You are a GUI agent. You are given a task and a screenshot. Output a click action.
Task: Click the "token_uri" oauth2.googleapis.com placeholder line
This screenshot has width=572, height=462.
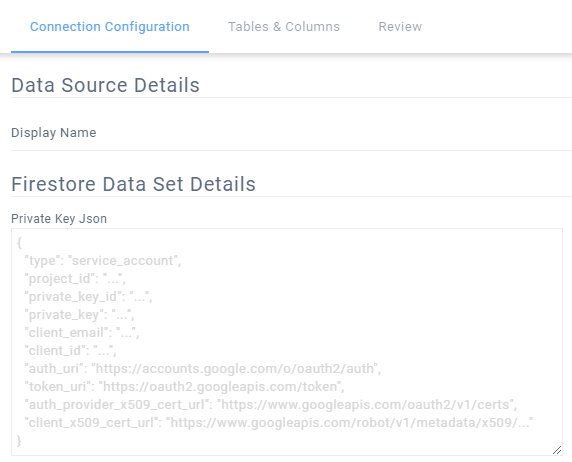click(185, 386)
